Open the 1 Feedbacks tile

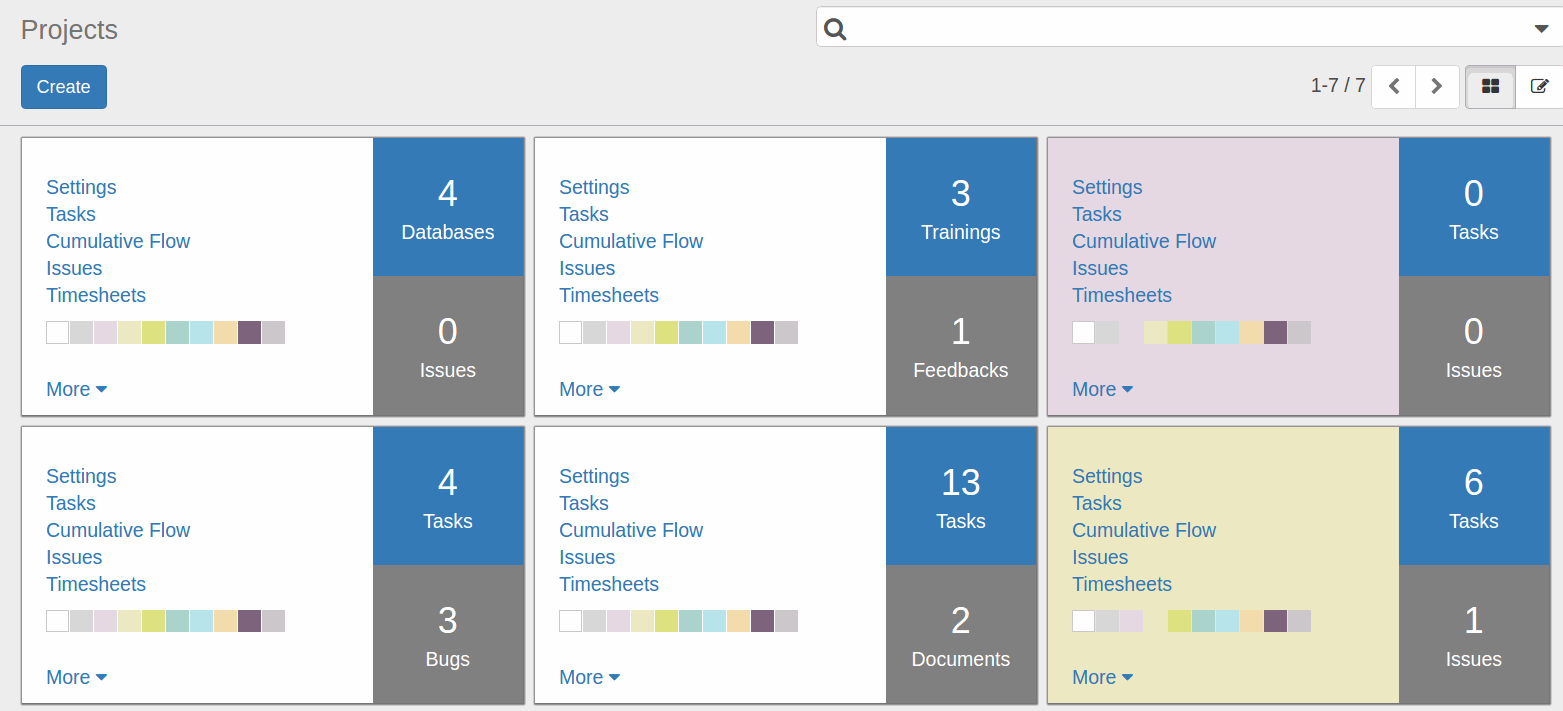tap(960, 346)
